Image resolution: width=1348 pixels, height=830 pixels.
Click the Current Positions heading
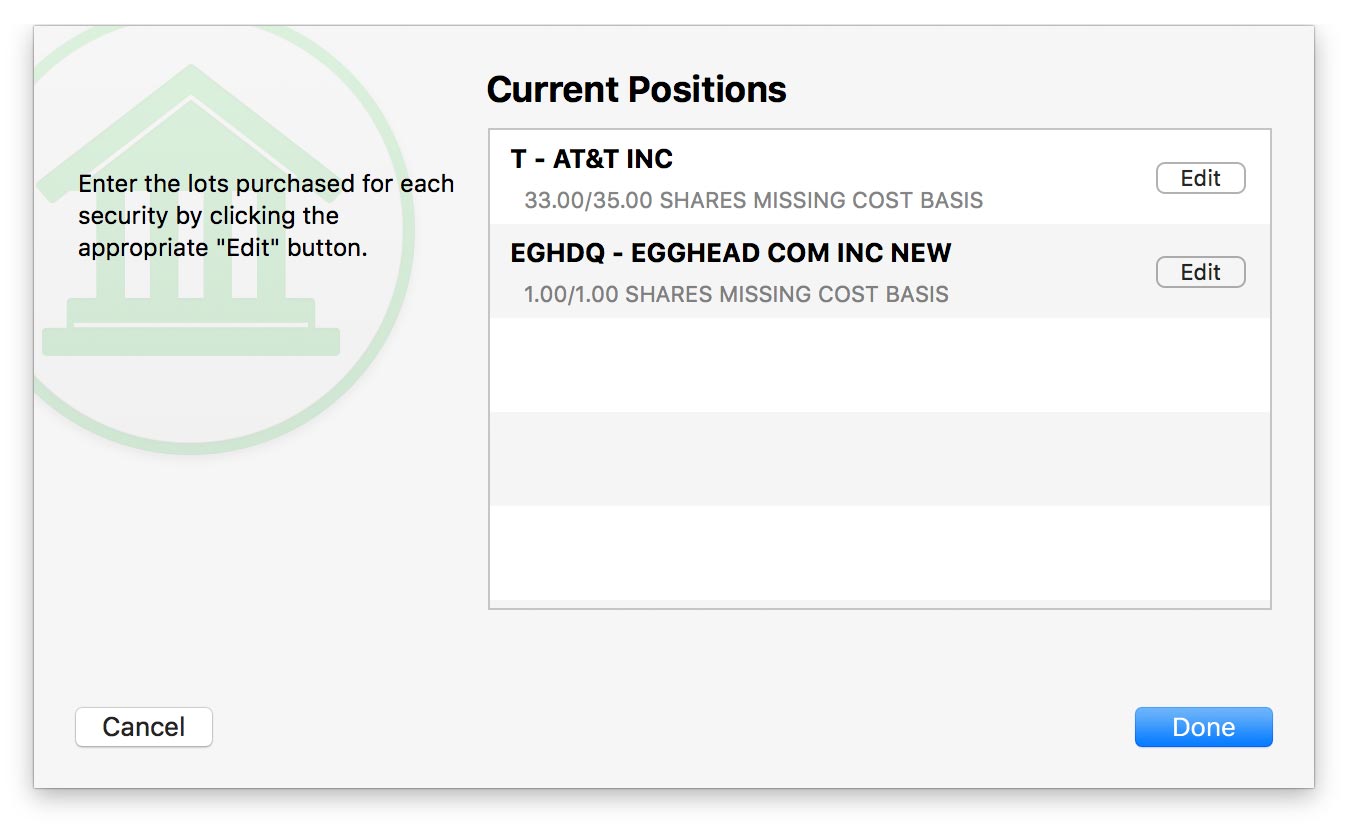tap(636, 90)
